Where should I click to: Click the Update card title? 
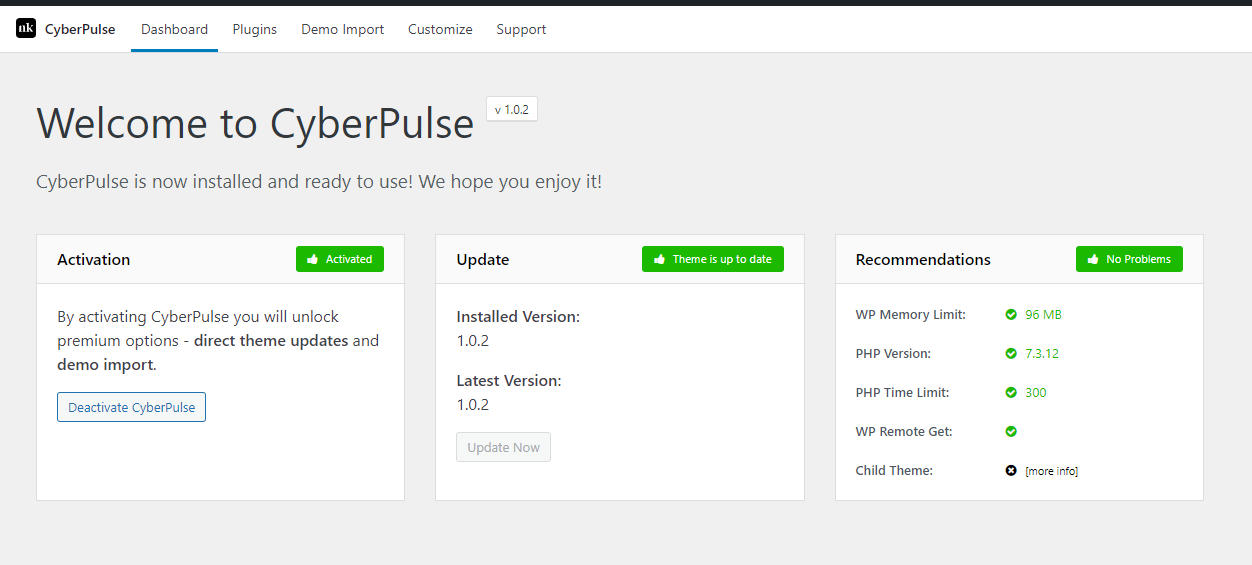[483, 259]
